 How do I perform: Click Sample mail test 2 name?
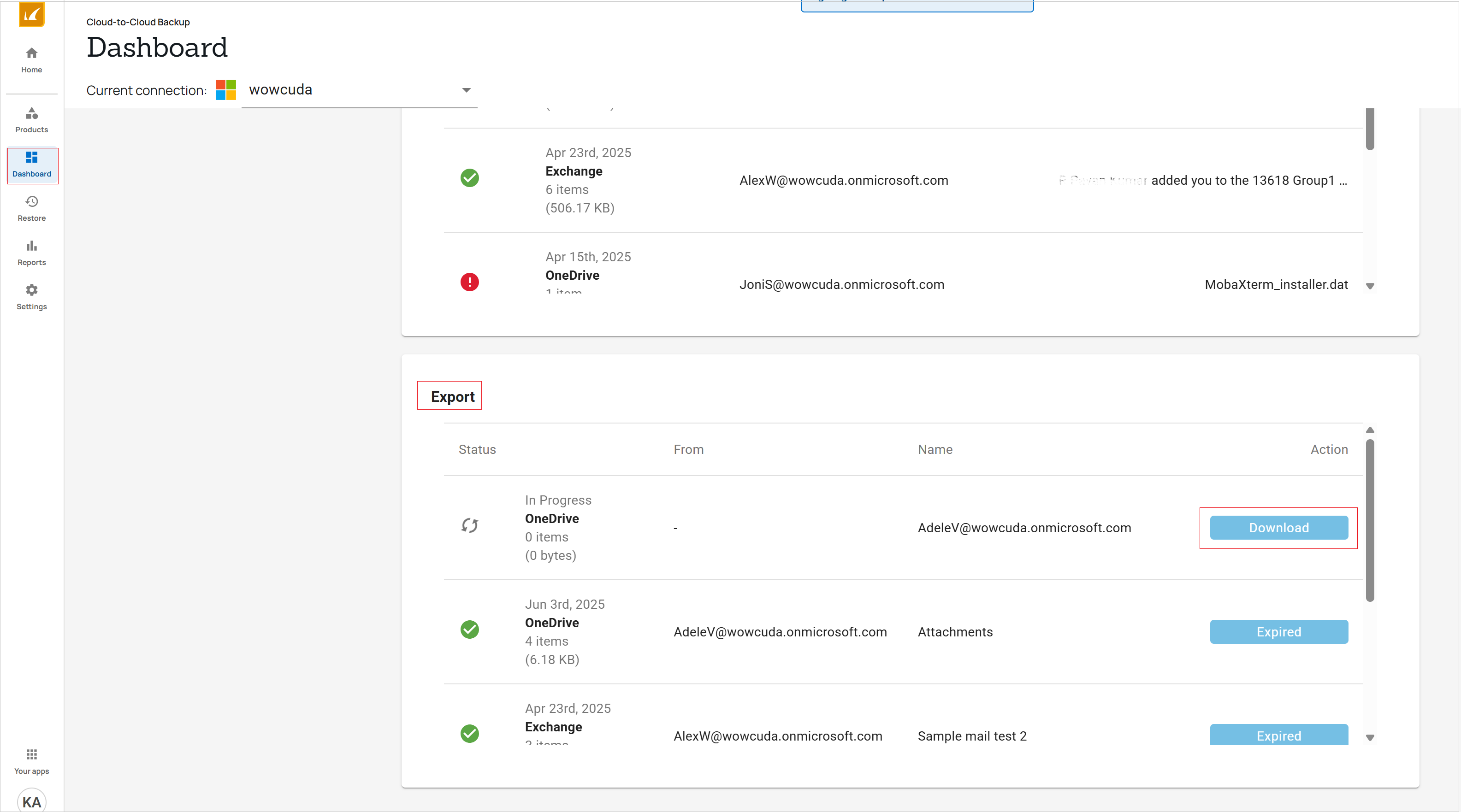972,736
